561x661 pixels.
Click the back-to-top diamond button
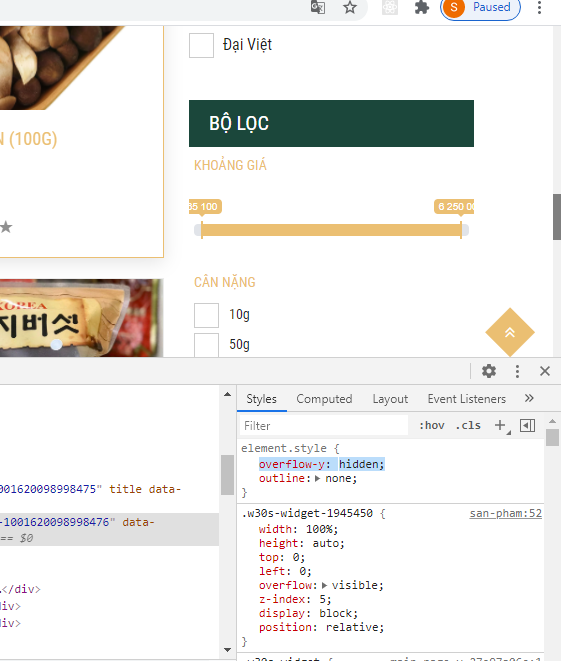tap(510, 333)
